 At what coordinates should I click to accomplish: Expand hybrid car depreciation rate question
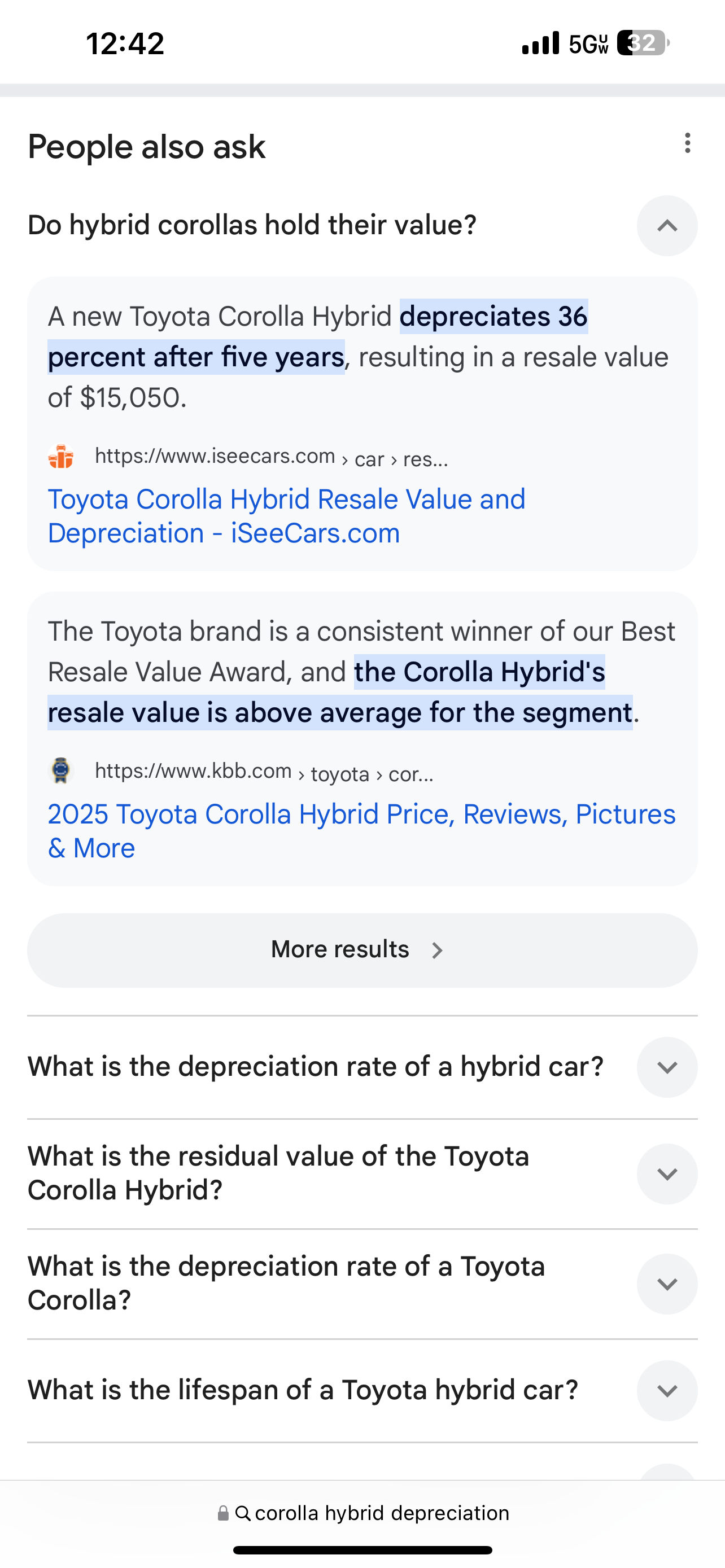pyautogui.click(x=667, y=1067)
